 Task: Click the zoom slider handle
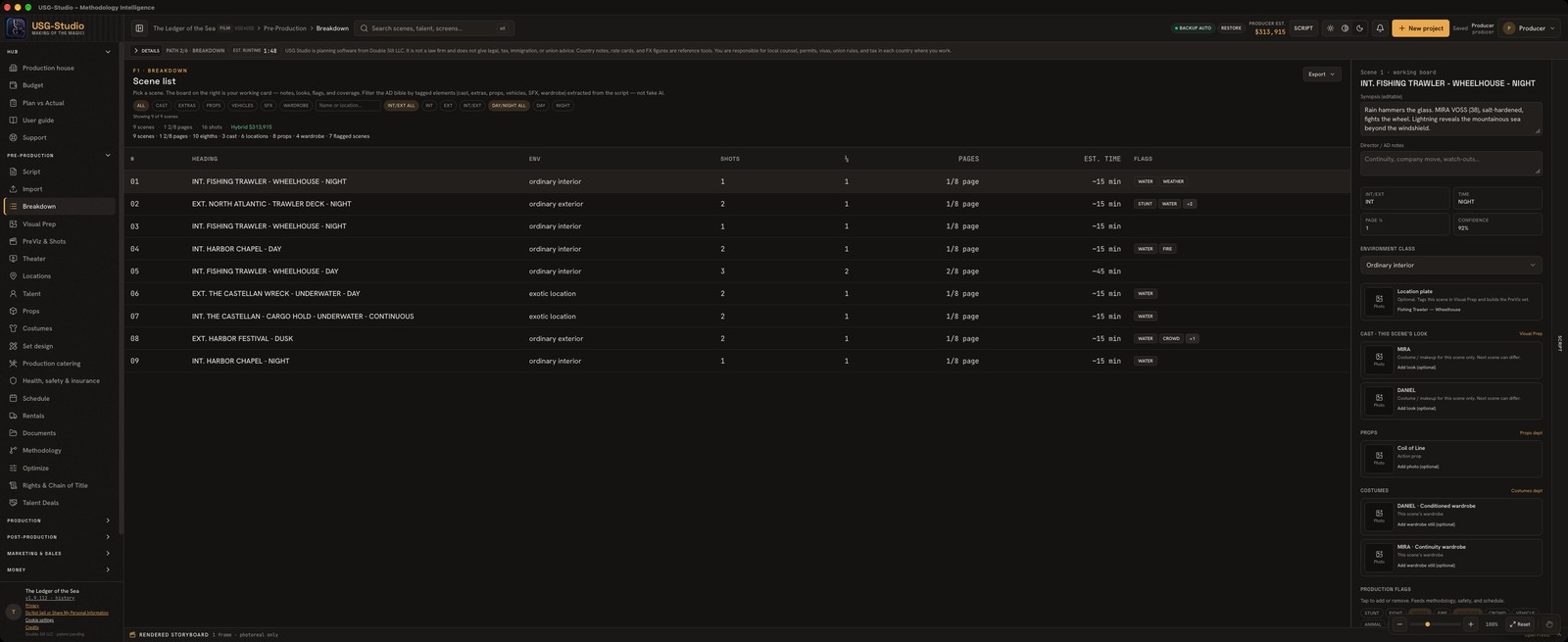[x=1427, y=624]
